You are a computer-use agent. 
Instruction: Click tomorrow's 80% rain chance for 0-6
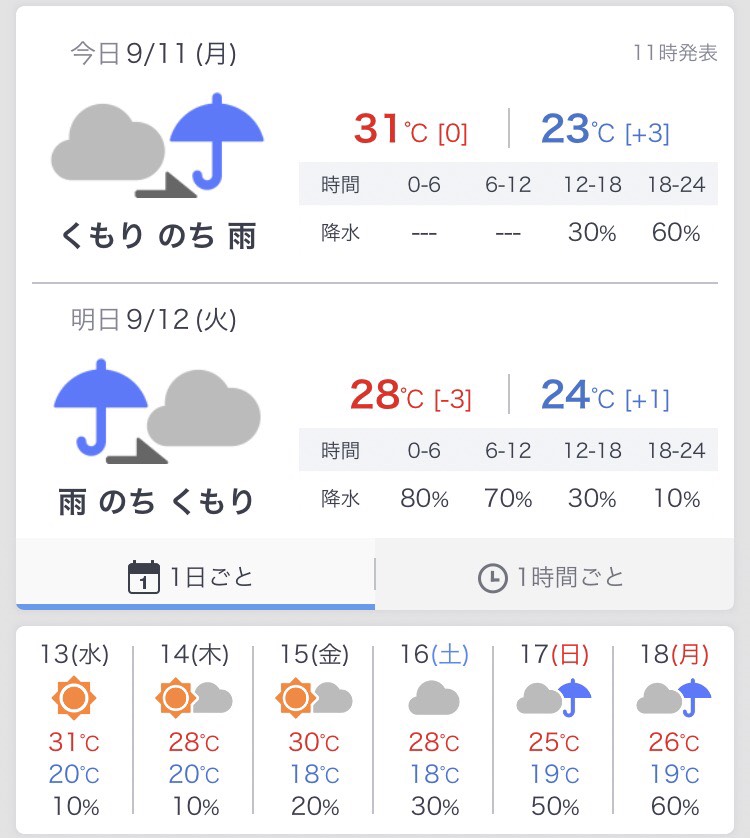tap(424, 497)
